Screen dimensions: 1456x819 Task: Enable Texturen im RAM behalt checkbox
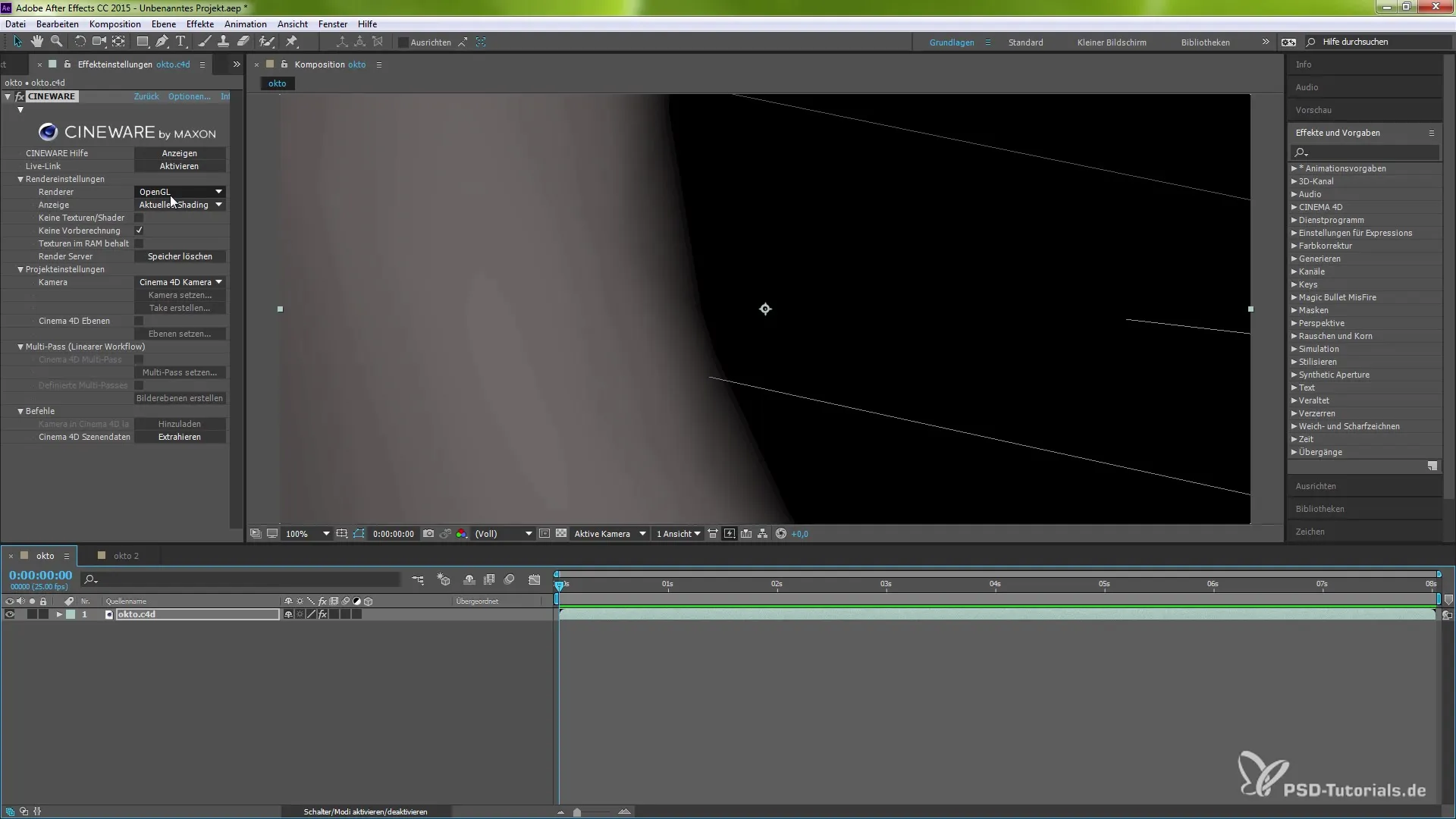click(x=139, y=243)
